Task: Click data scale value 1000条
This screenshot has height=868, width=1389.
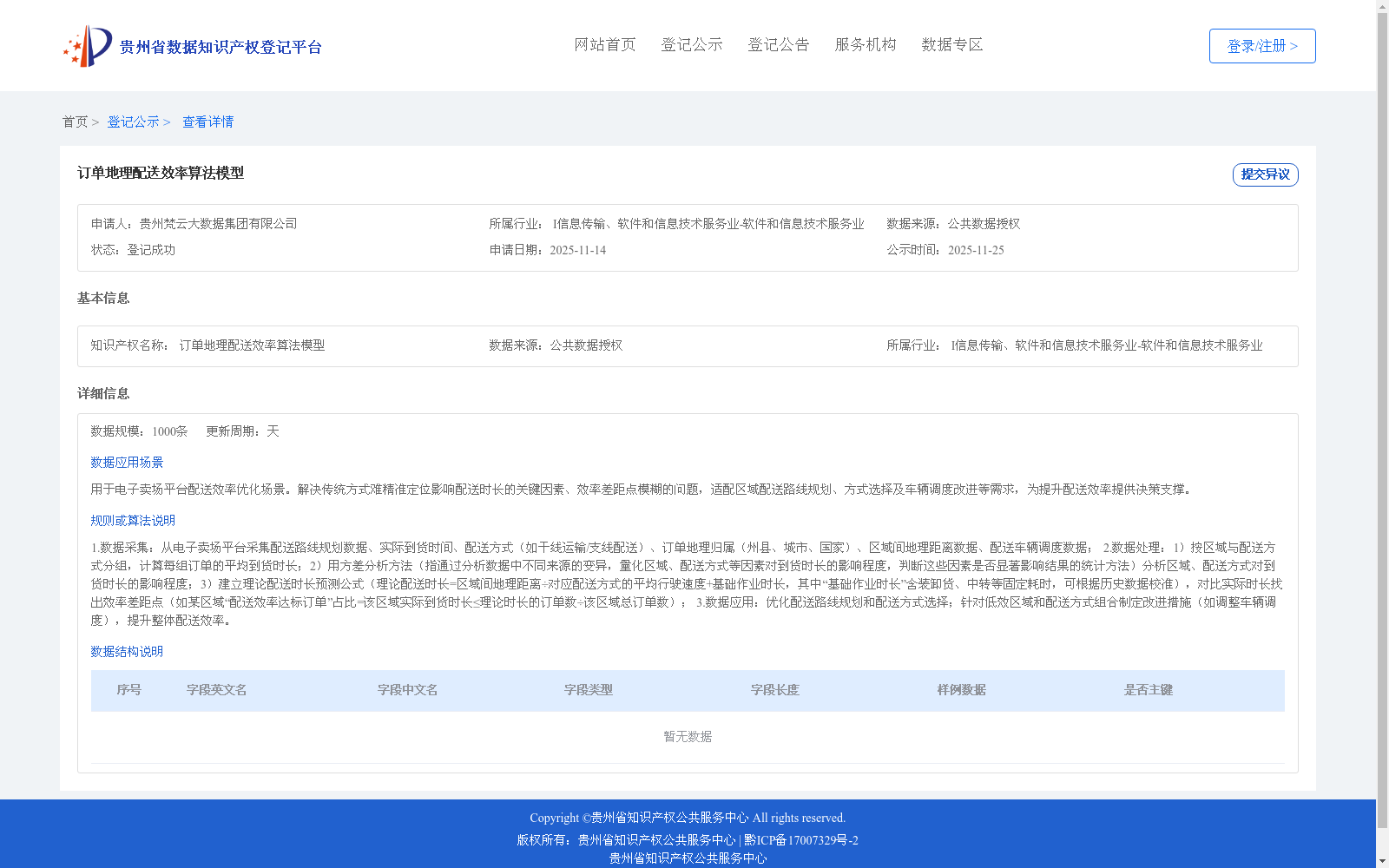Action: [170, 431]
